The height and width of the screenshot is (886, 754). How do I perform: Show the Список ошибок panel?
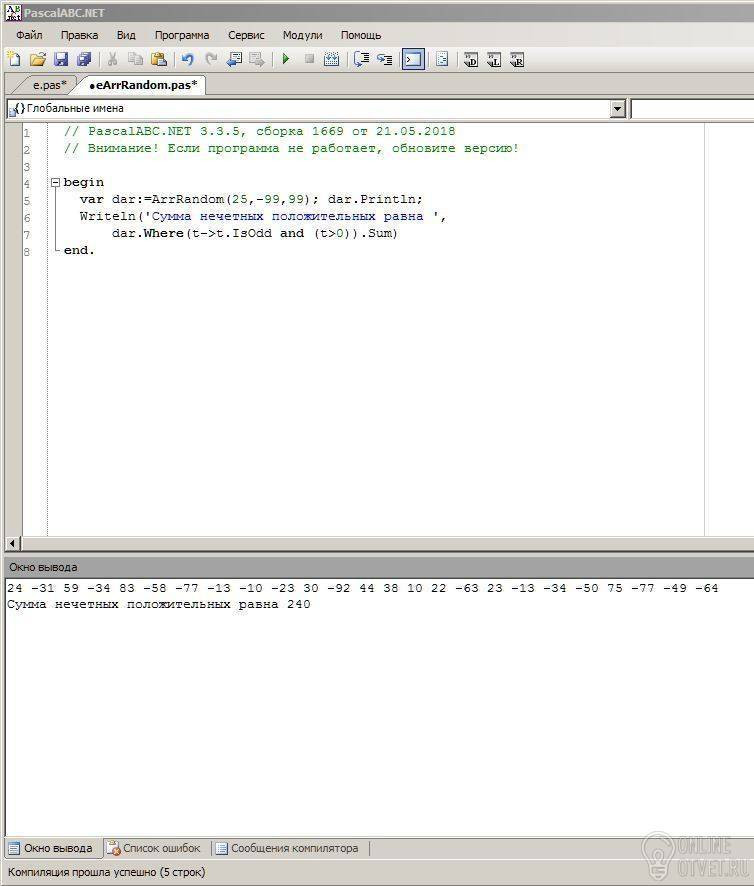[154, 848]
